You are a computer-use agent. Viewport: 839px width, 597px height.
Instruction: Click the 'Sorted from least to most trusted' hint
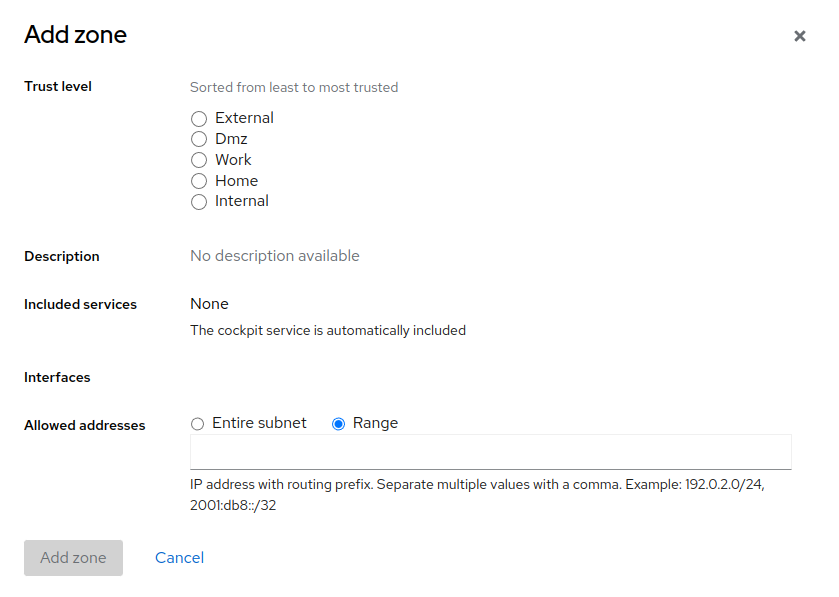click(294, 88)
